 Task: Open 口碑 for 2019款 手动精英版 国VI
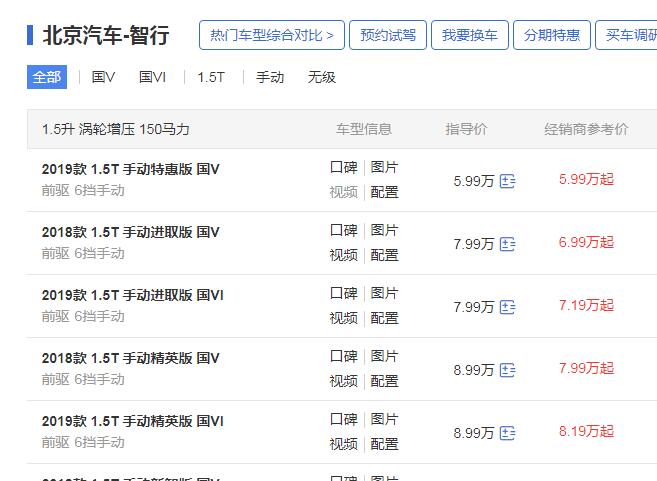point(344,419)
